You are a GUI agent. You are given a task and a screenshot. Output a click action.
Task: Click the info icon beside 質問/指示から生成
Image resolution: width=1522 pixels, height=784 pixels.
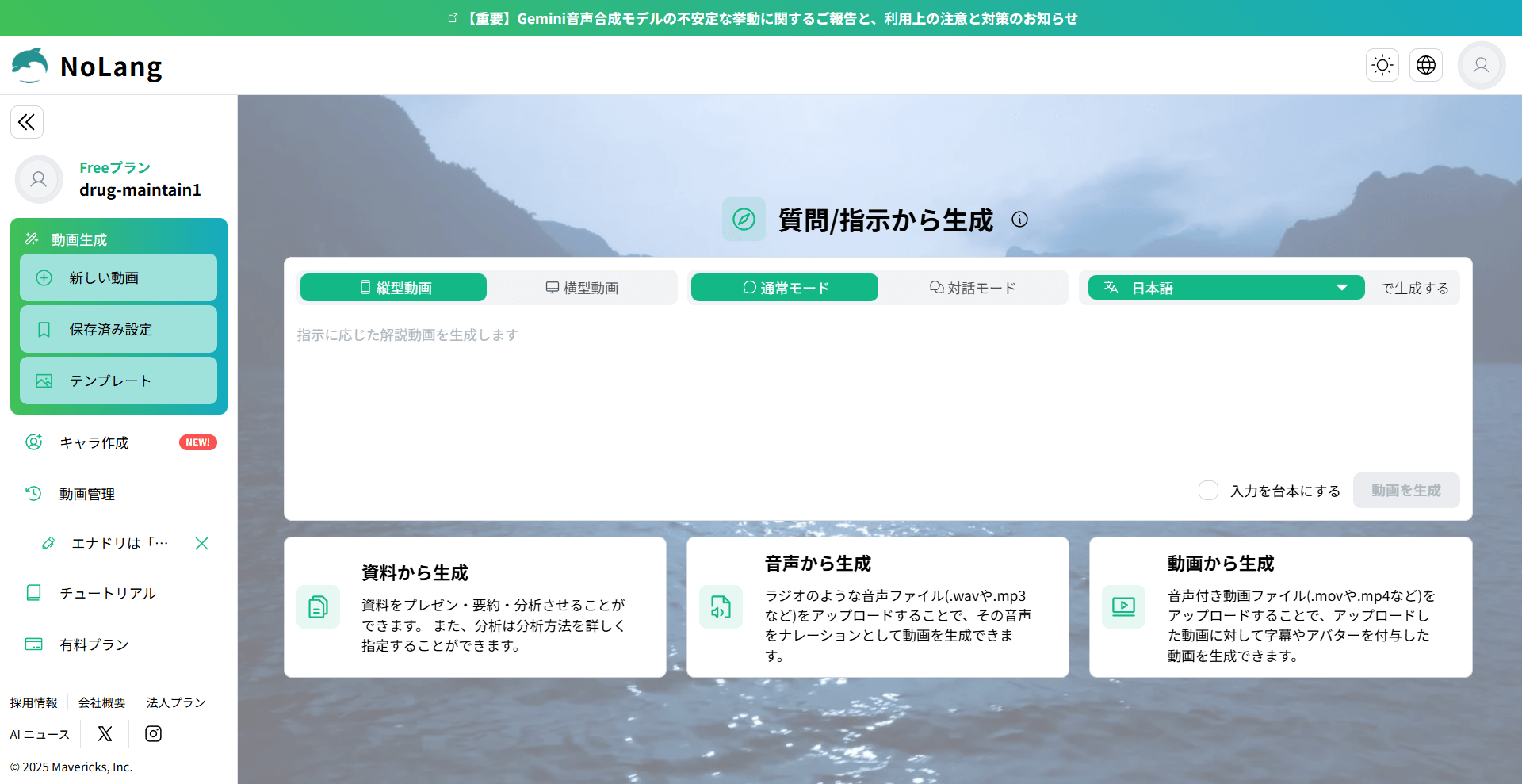(x=1019, y=220)
